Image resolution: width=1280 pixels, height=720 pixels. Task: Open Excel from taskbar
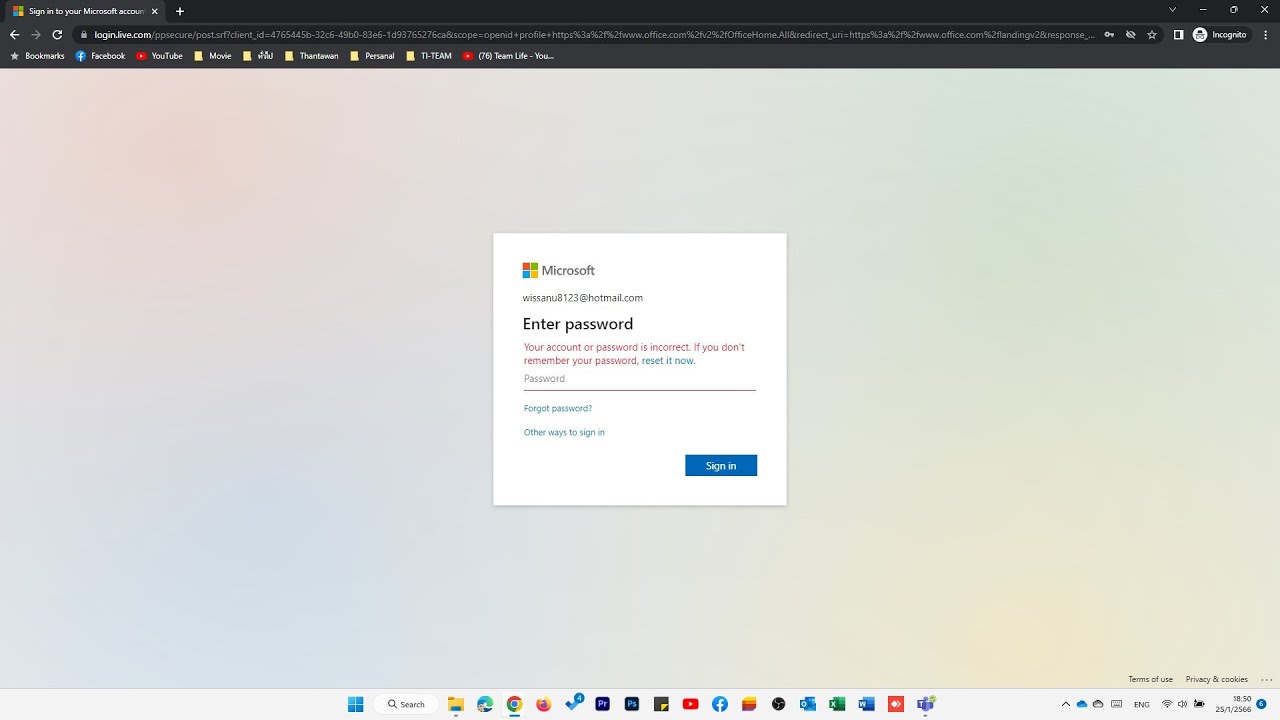837,704
